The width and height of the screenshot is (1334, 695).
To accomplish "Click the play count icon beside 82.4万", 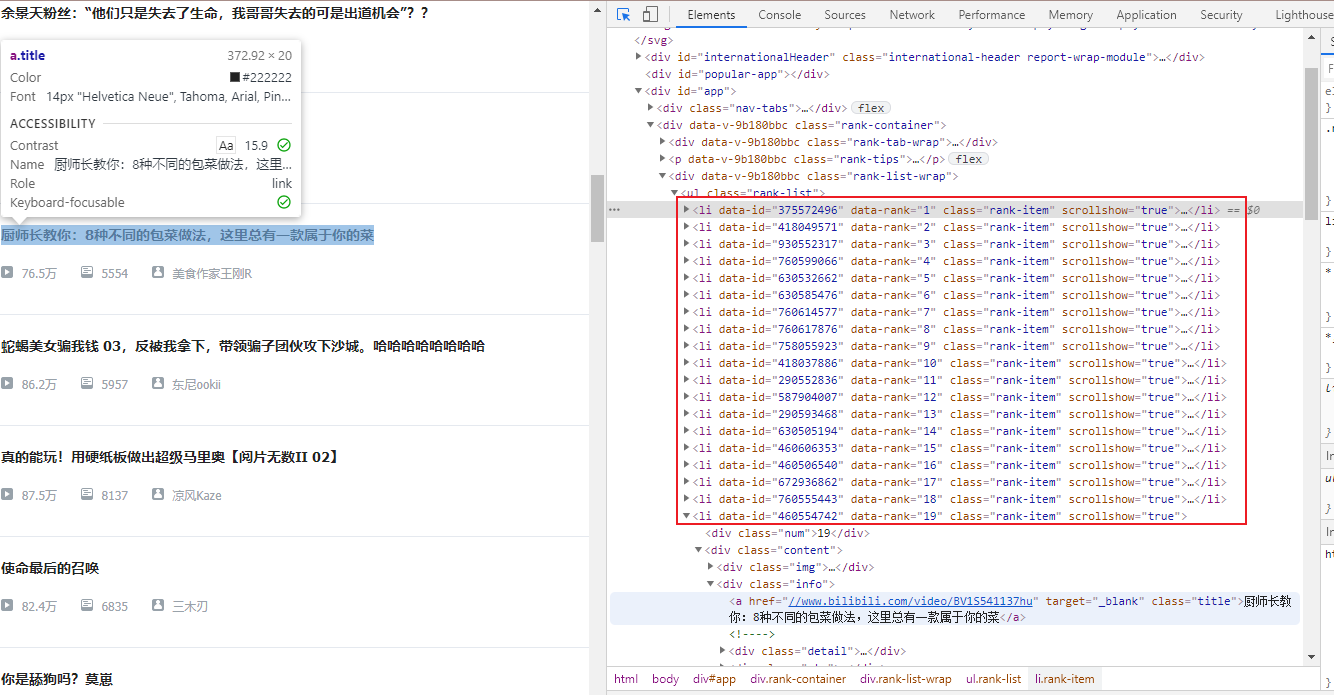I will pos(7,605).
